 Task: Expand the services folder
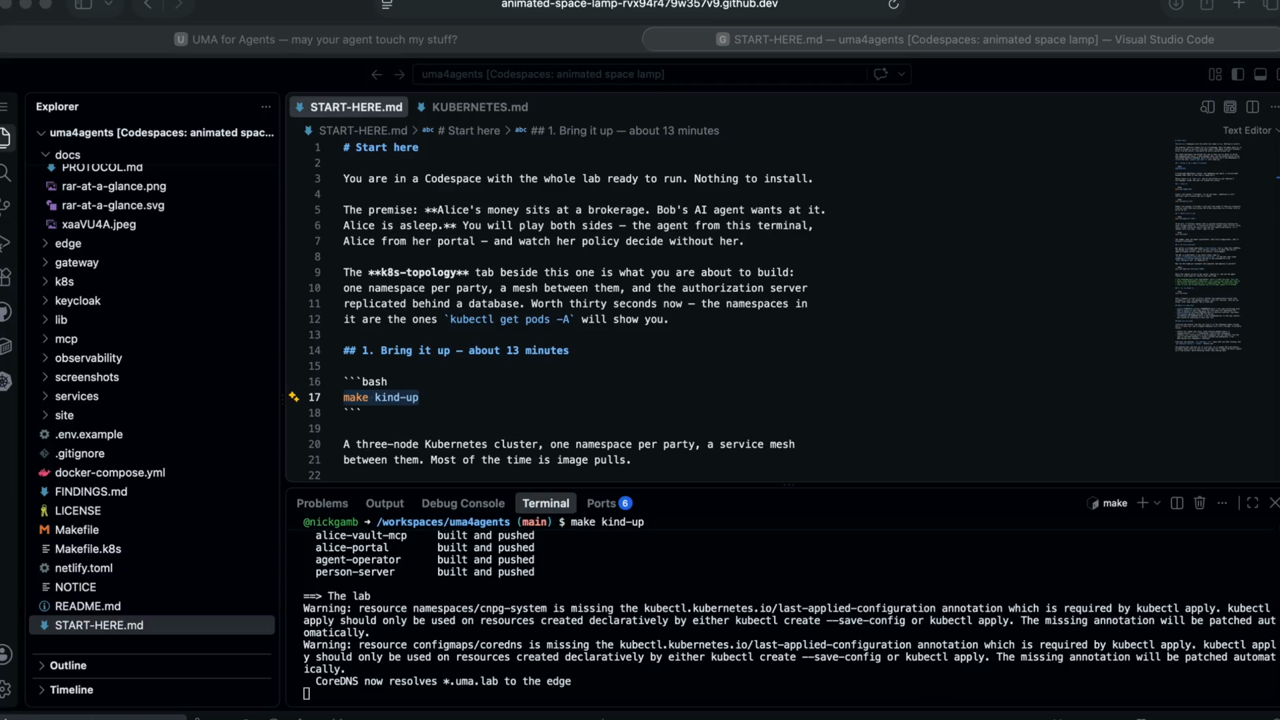tap(152, 396)
